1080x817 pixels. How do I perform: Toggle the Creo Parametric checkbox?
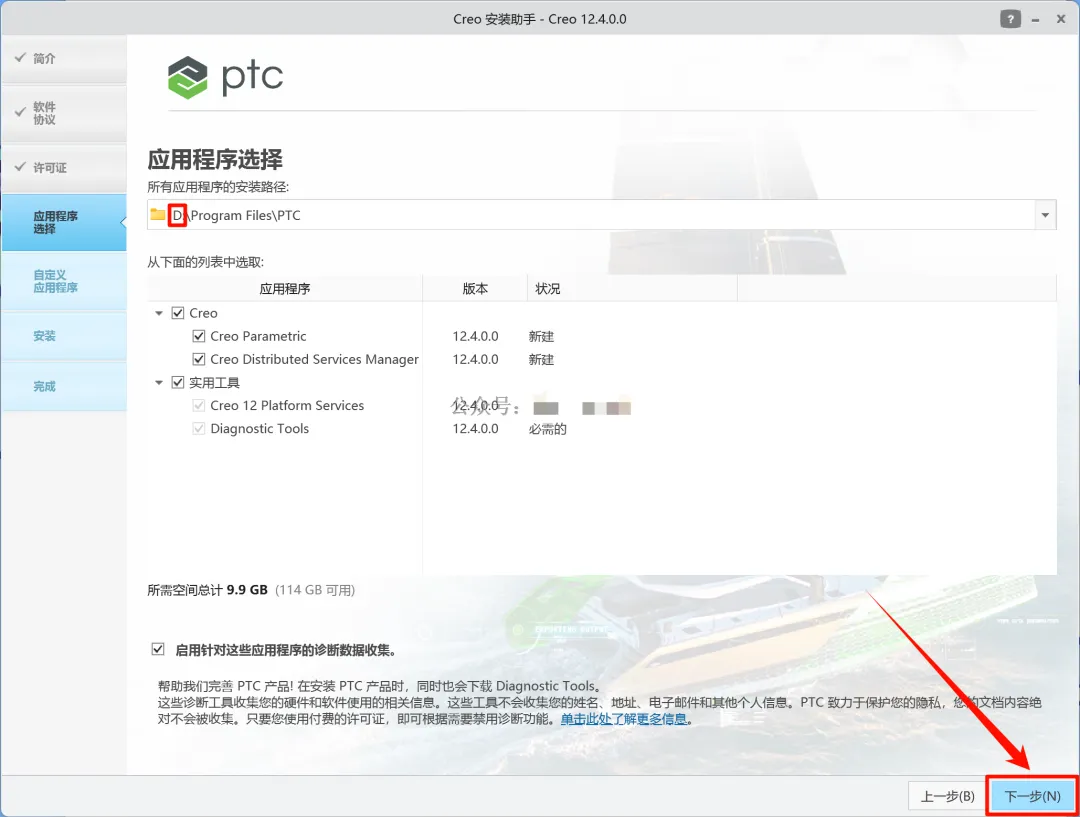199,336
